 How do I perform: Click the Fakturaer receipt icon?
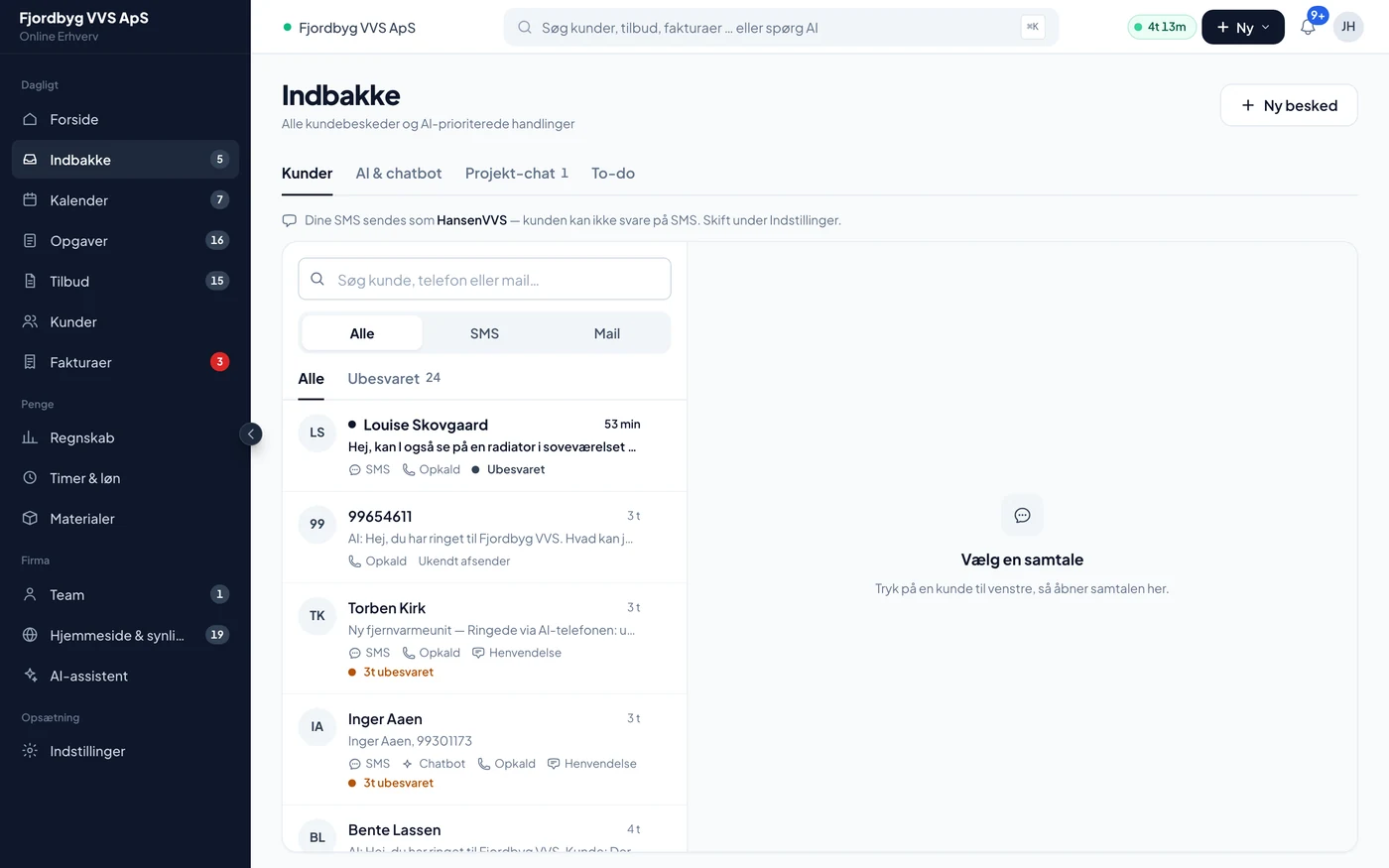[30, 362]
